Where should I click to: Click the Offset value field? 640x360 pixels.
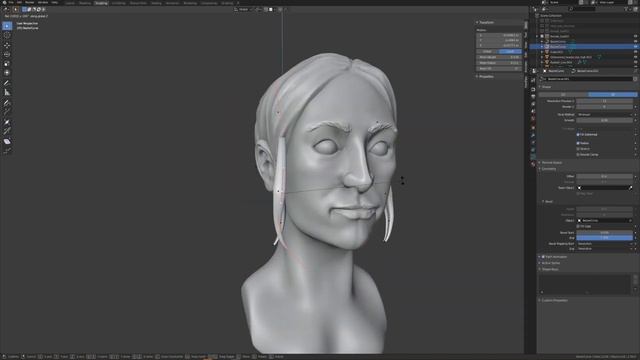pos(604,176)
